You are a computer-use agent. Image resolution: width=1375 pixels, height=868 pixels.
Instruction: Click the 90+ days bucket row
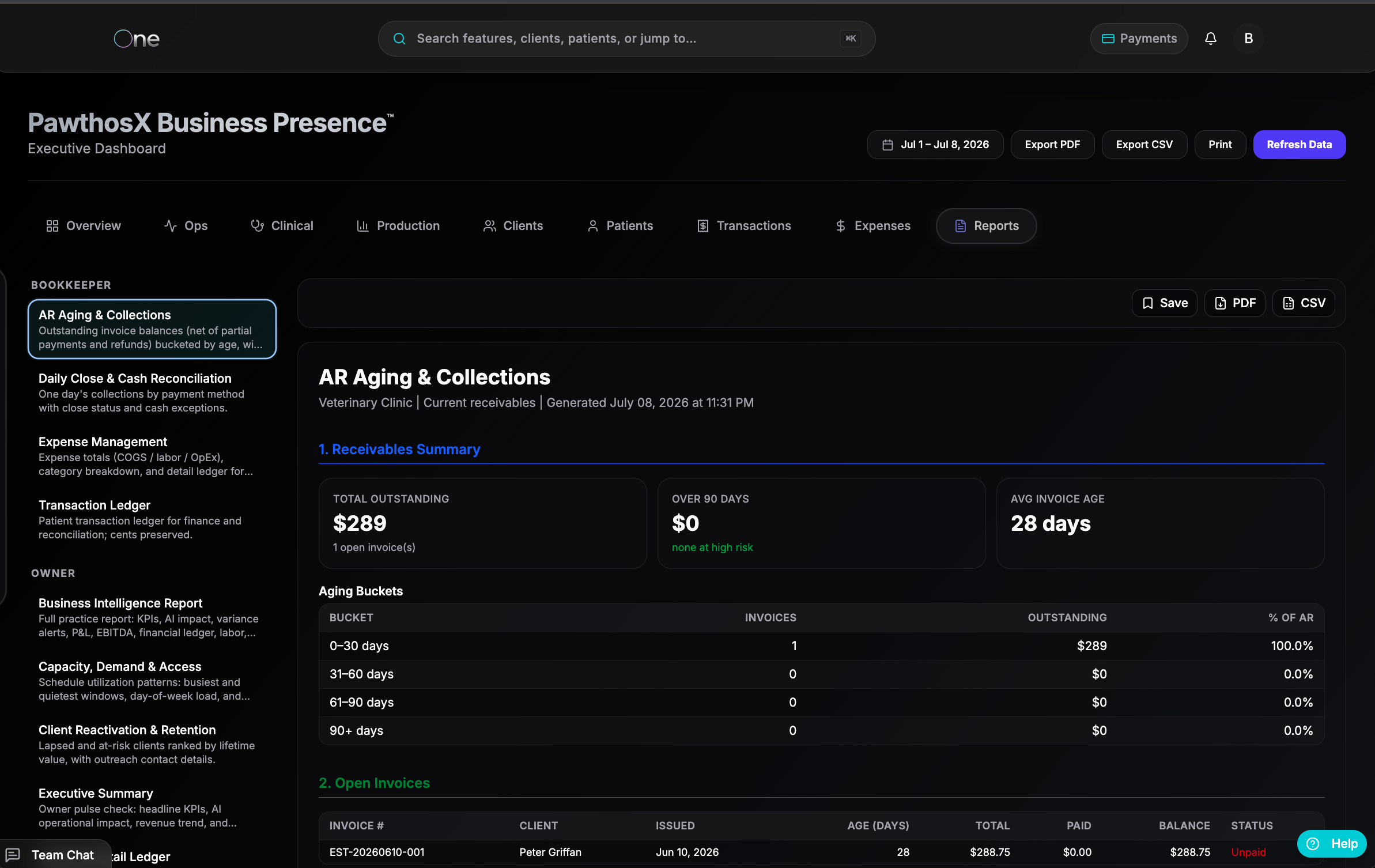(821, 731)
